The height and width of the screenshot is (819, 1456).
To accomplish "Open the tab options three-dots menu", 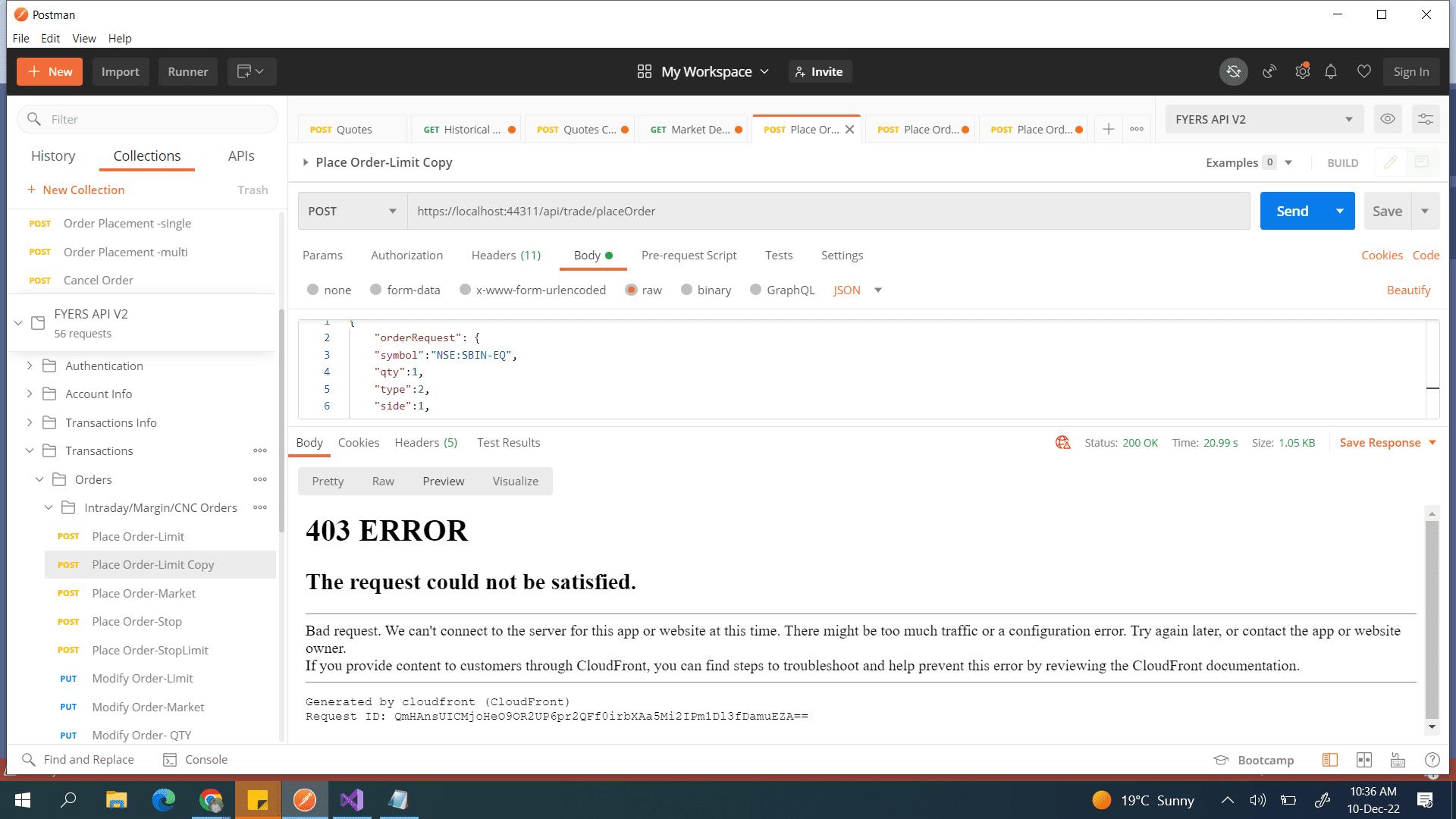I will (x=1137, y=130).
